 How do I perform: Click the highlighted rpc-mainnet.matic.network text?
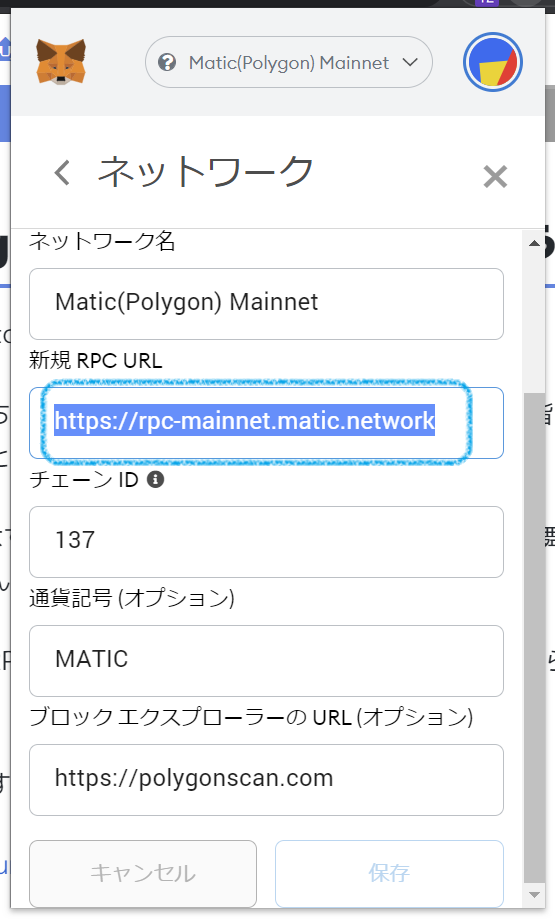click(x=245, y=420)
